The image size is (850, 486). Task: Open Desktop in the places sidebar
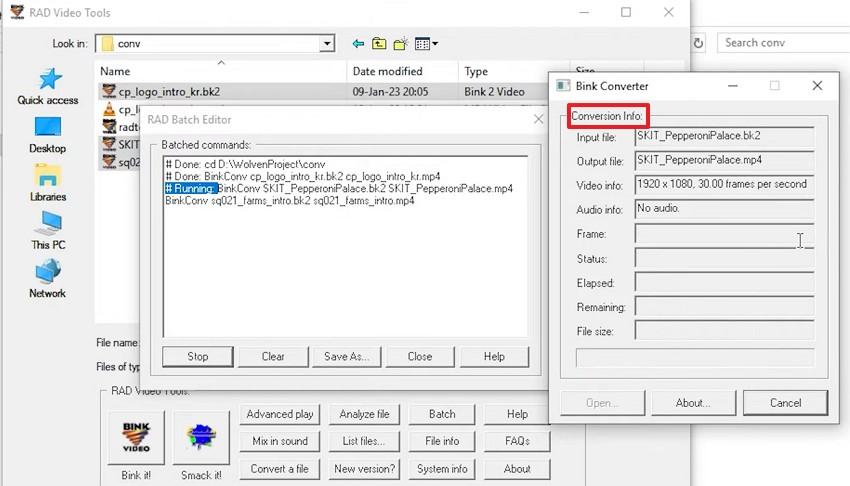(48, 135)
